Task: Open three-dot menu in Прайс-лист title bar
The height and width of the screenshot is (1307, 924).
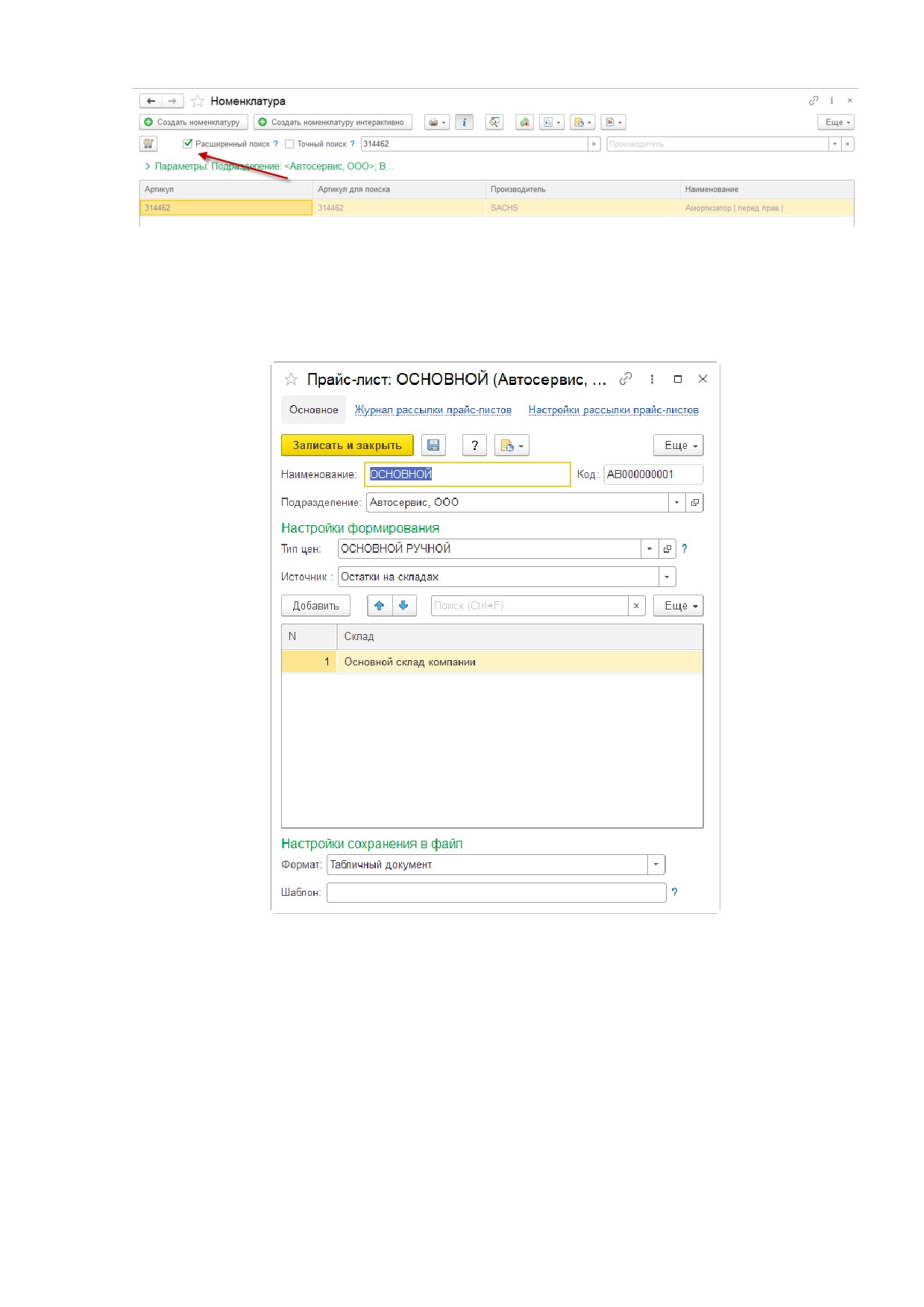Action: coord(652,379)
